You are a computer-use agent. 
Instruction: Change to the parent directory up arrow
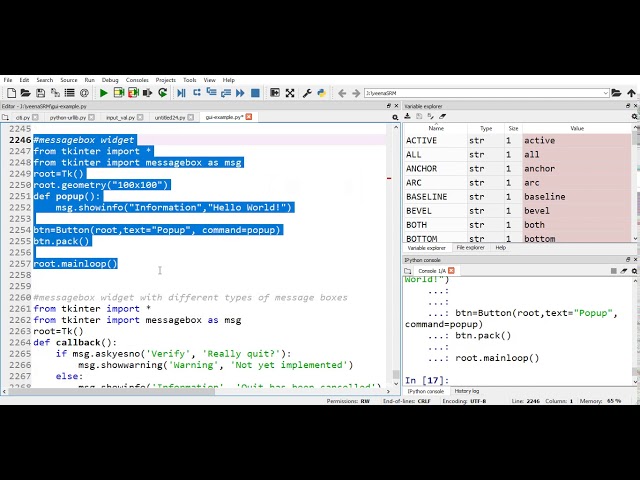pyautogui.click(x=631, y=93)
